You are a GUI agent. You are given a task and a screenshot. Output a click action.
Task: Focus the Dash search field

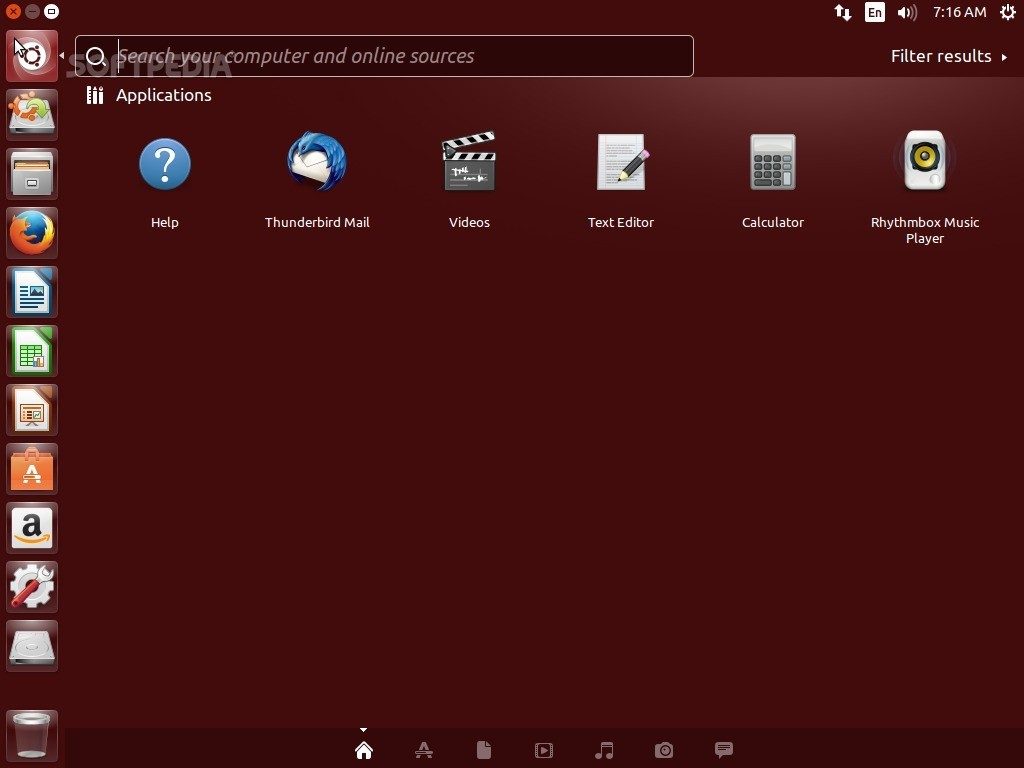tap(384, 56)
